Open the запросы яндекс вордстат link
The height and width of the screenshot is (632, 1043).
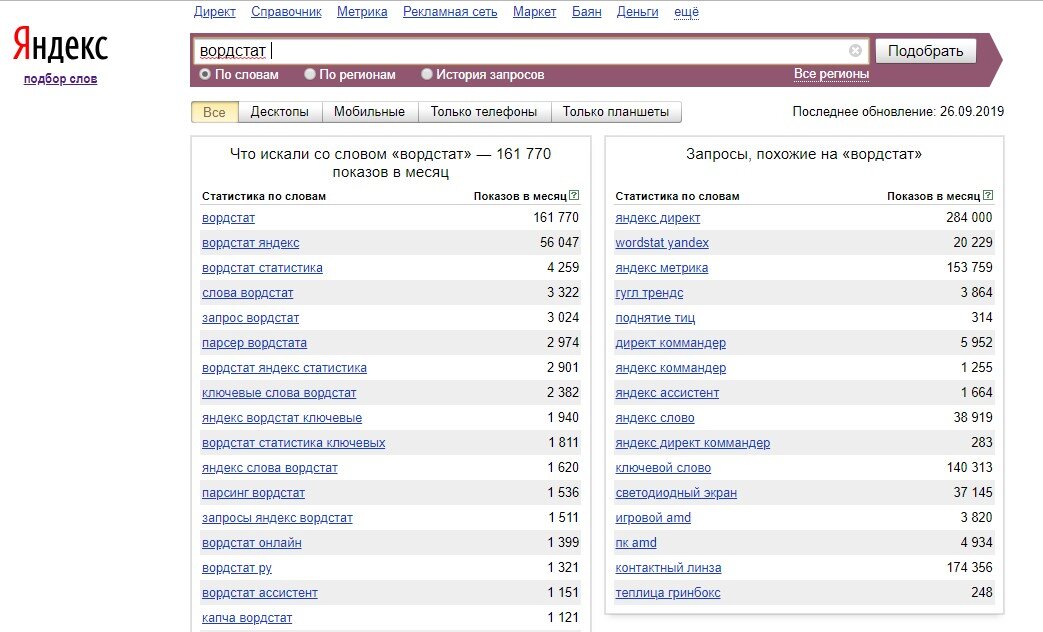(277, 518)
